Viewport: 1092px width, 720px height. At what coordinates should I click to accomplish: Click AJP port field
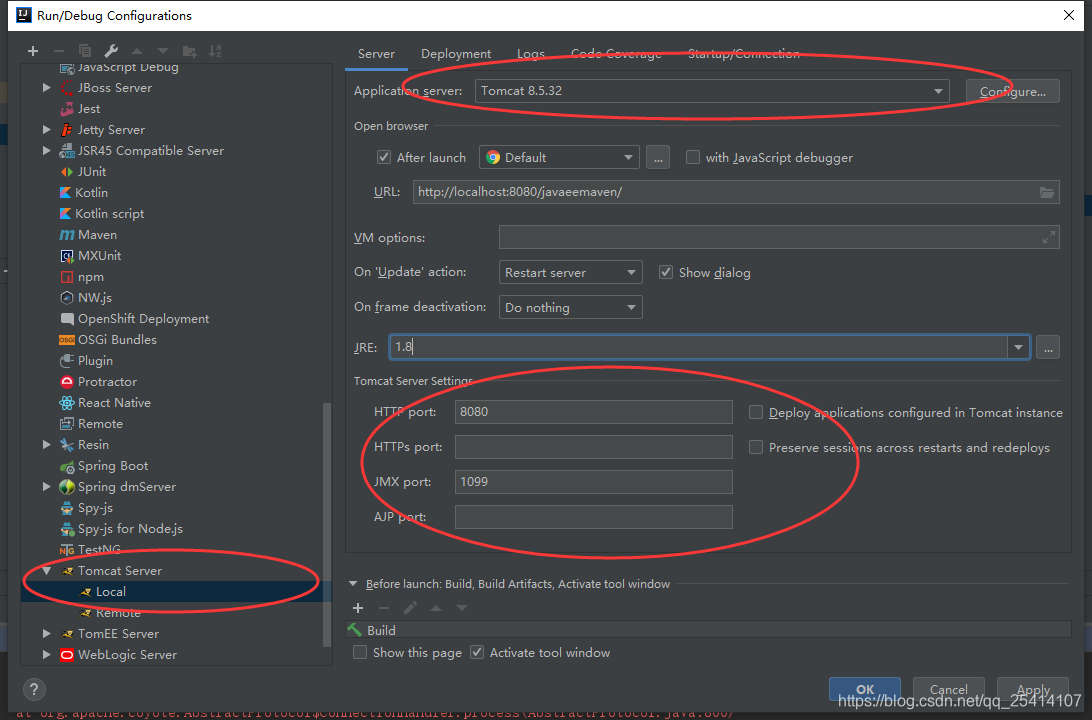(x=593, y=517)
